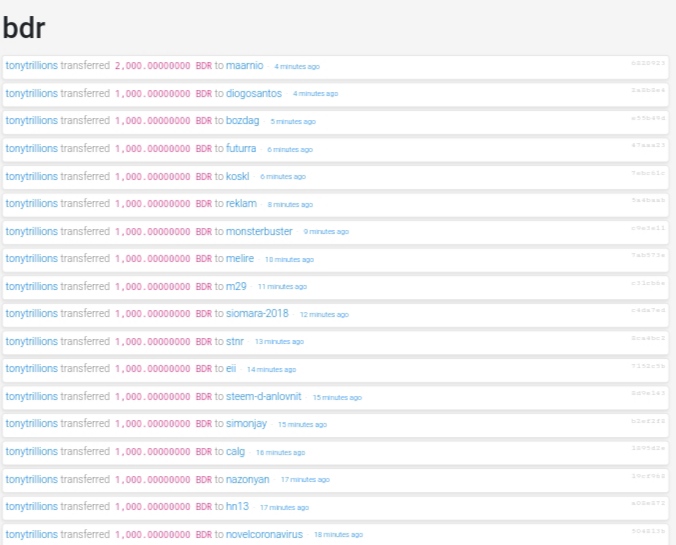Click the bozdag username link
The height and width of the screenshot is (545, 676).
click(x=243, y=121)
